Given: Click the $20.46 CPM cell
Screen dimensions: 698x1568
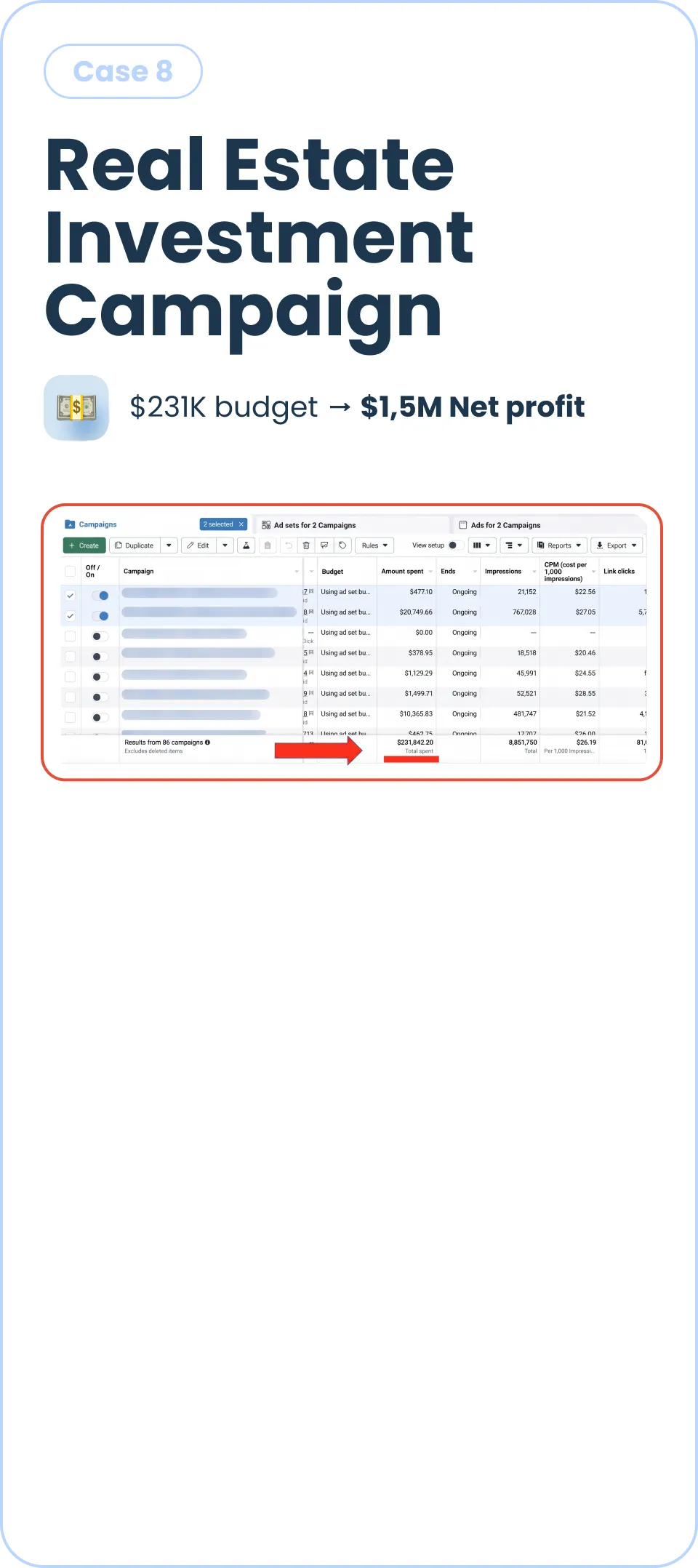Looking at the screenshot, I should pos(585,653).
